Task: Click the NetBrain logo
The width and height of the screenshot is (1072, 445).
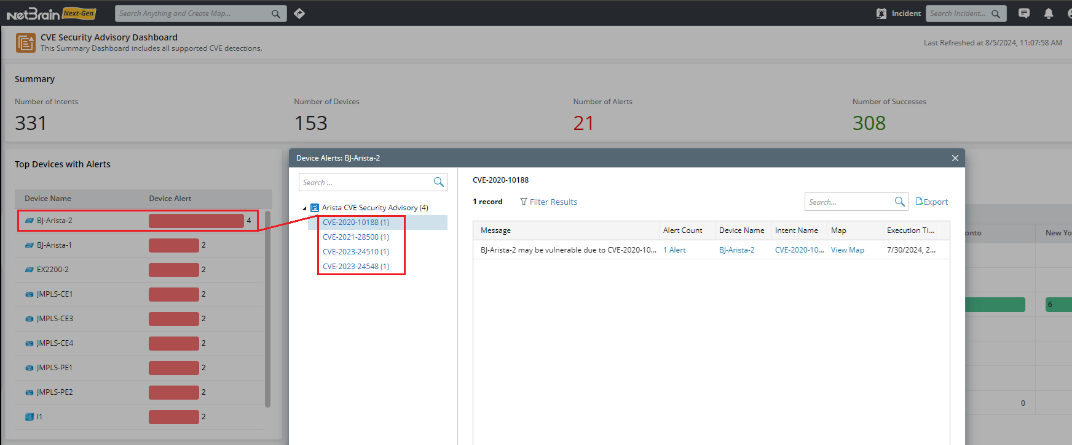Action: pyautogui.click(x=51, y=13)
